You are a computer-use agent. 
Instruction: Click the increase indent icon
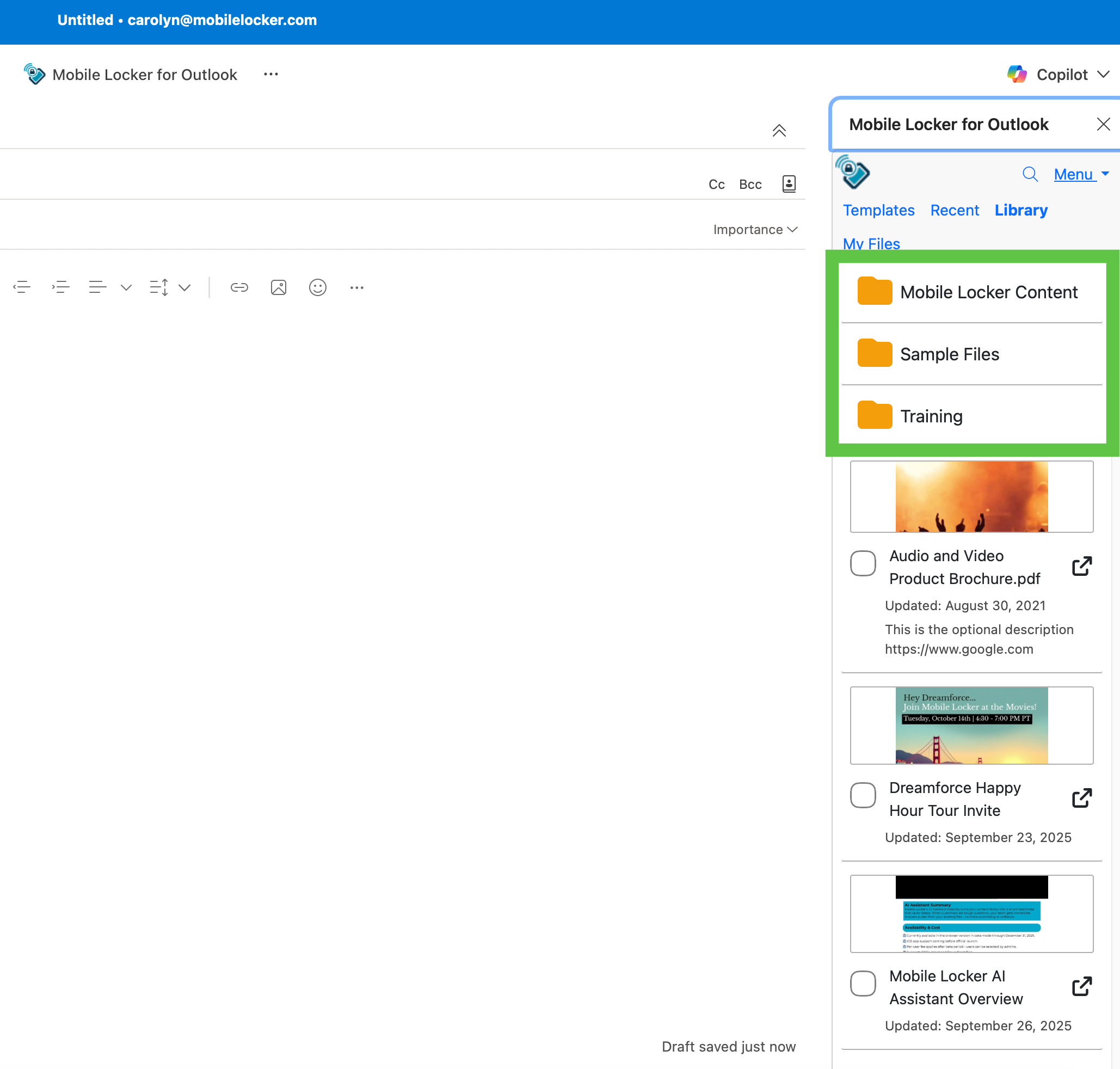(60, 287)
